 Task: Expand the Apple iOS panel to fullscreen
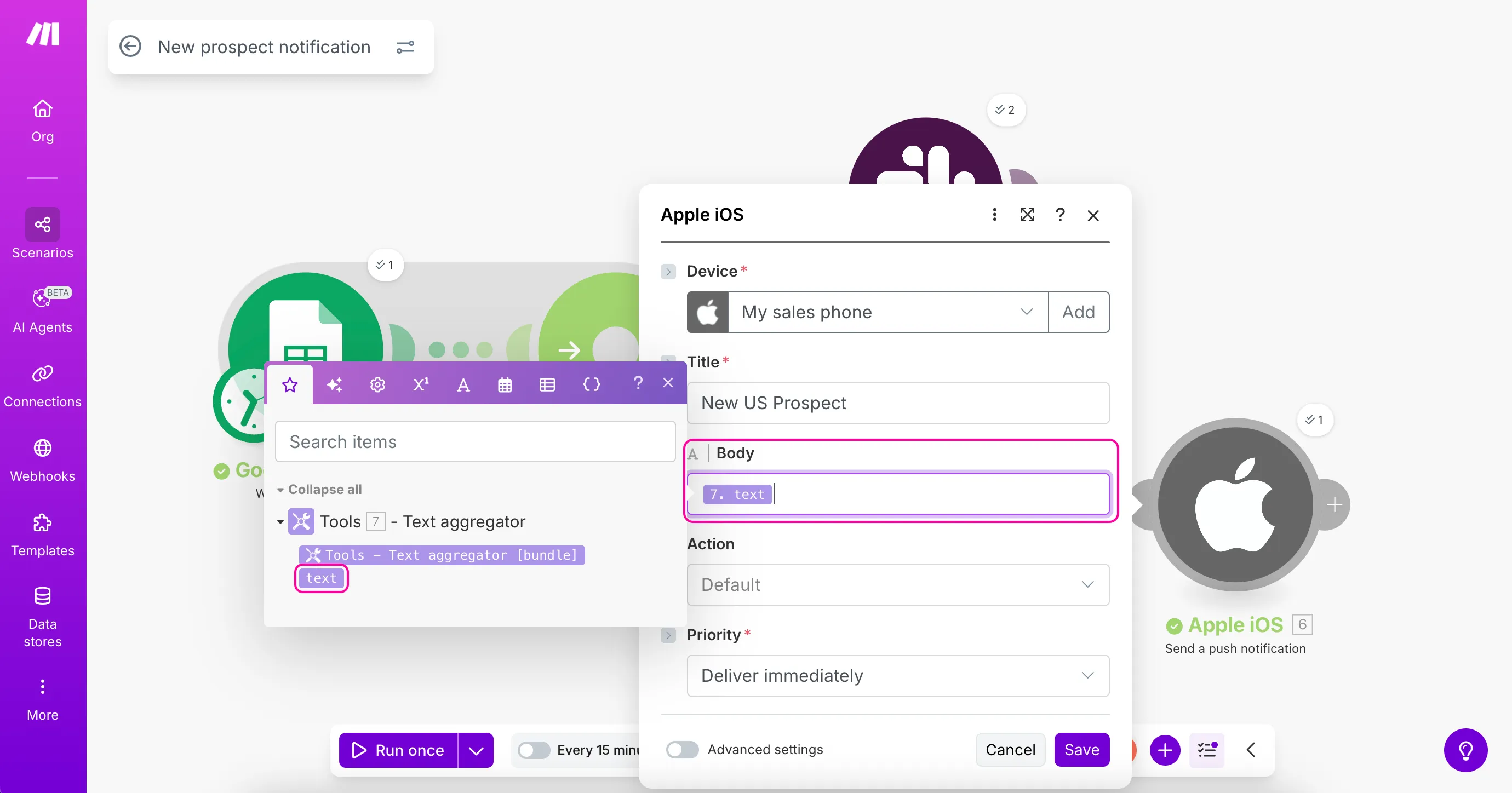pyautogui.click(x=1027, y=215)
